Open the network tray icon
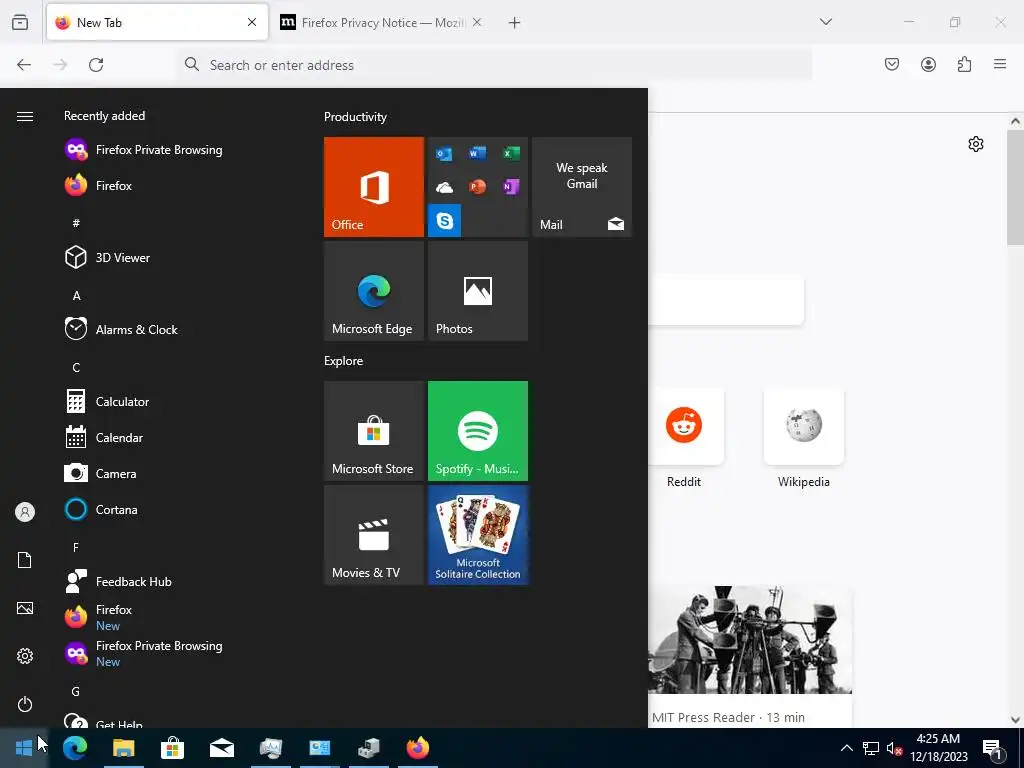Viewport: 1024px width, 768px height. [x=871, y=748]
